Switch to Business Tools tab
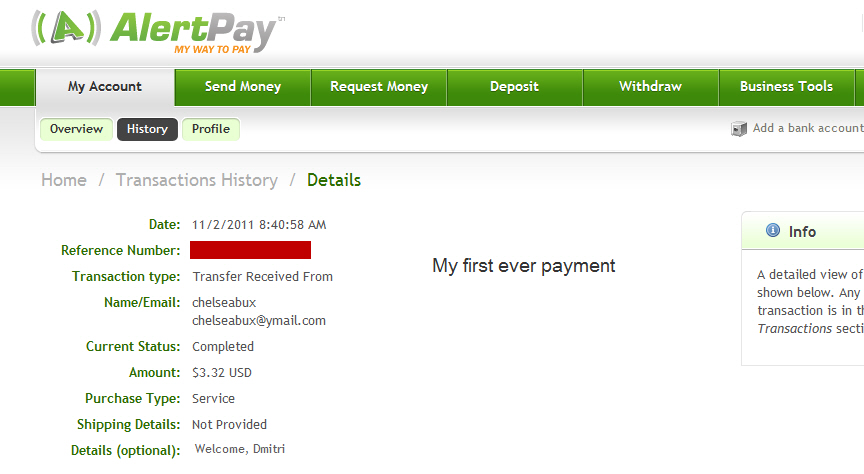The width and height of the screenshot is (864, 474). [x=786, y=87]
